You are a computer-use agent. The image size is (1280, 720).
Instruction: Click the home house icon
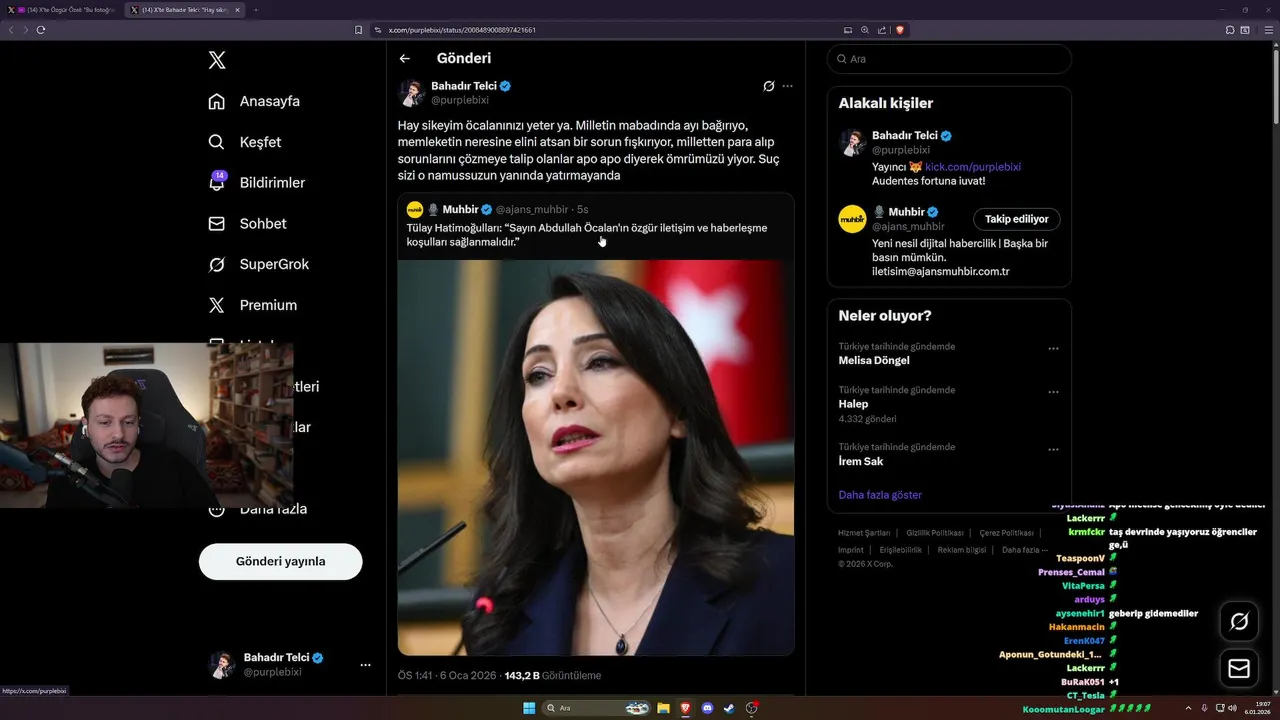pos(216,101)
